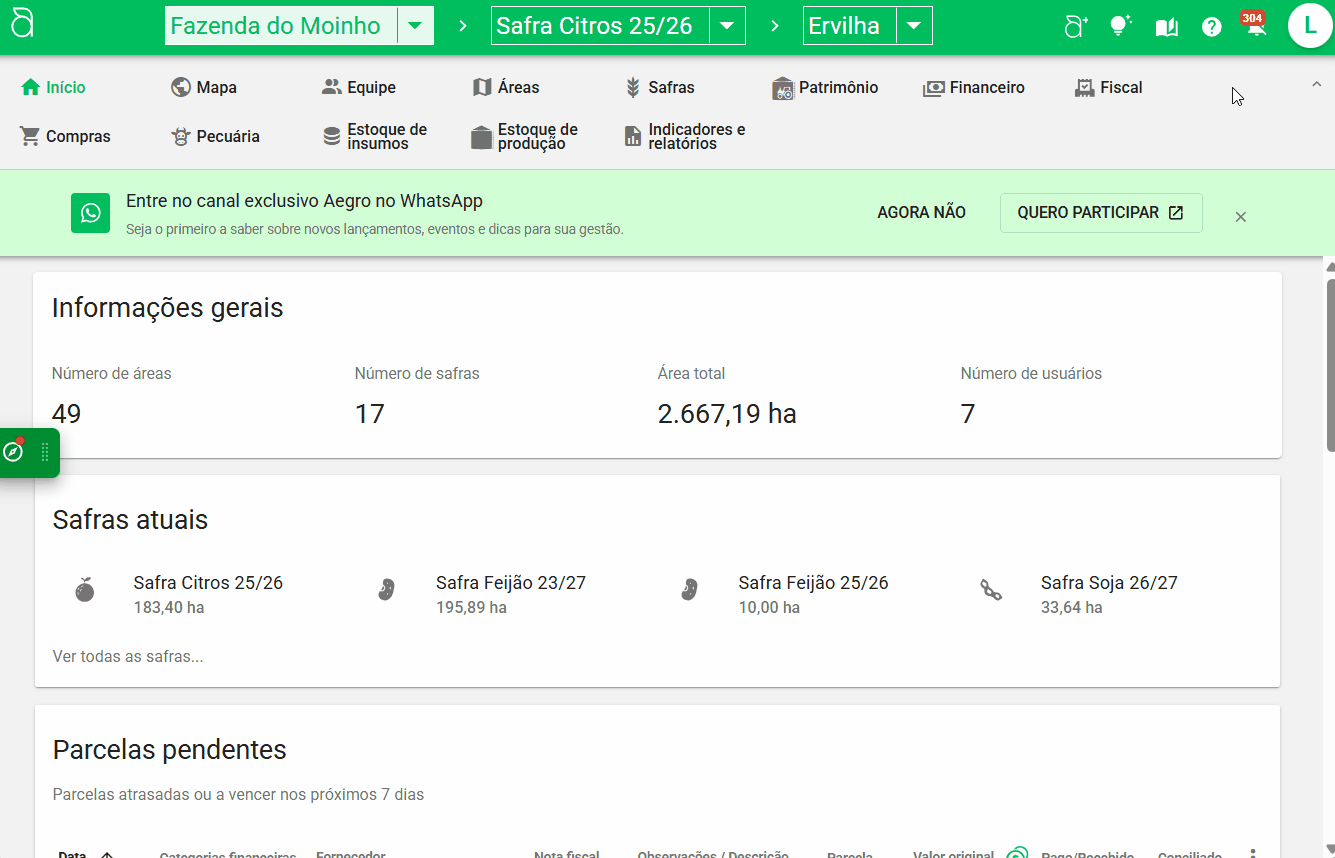The image size is (1335, 858).
Task: Go to Início home menu
Action: (53, 88)
